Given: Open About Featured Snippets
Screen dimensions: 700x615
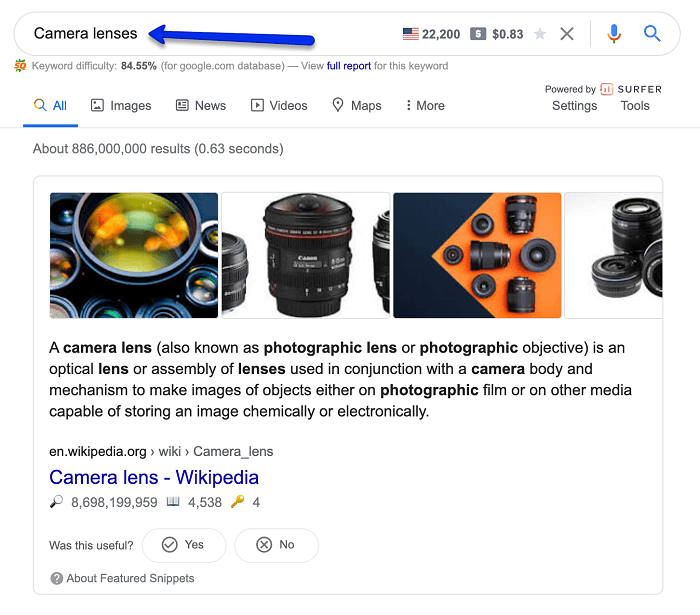Looking at the screenshot, I should point(130,578).
